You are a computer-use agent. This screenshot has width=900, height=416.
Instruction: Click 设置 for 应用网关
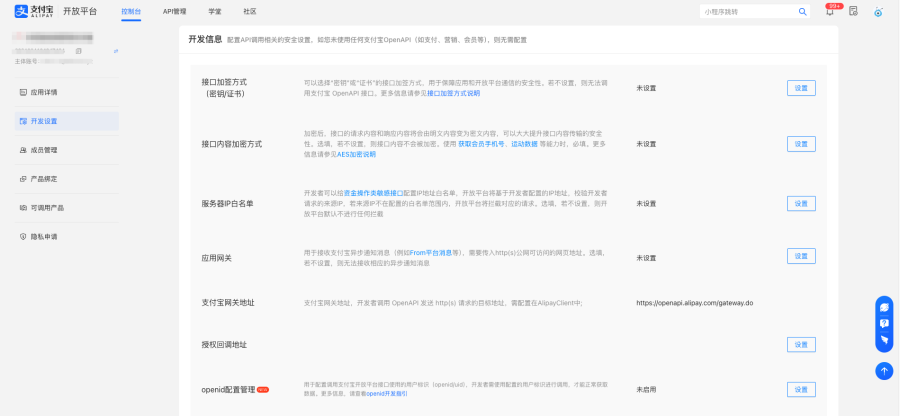click(801, 256)
